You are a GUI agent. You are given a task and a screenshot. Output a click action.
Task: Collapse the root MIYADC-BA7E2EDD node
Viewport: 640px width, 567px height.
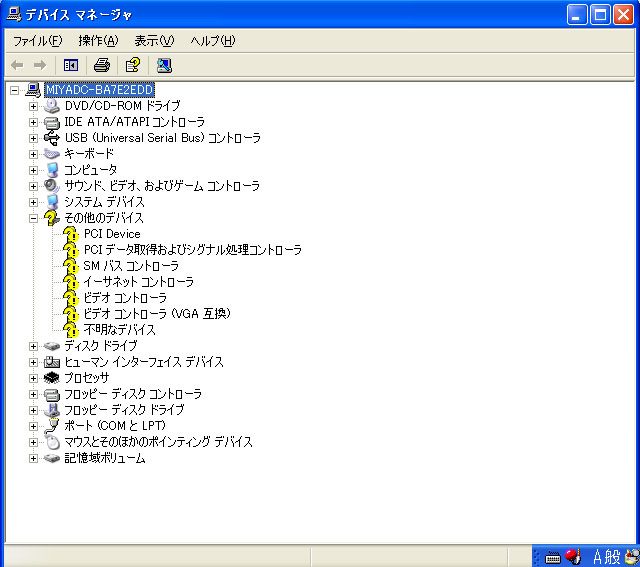pyautogui.click(x=14, y=90)
